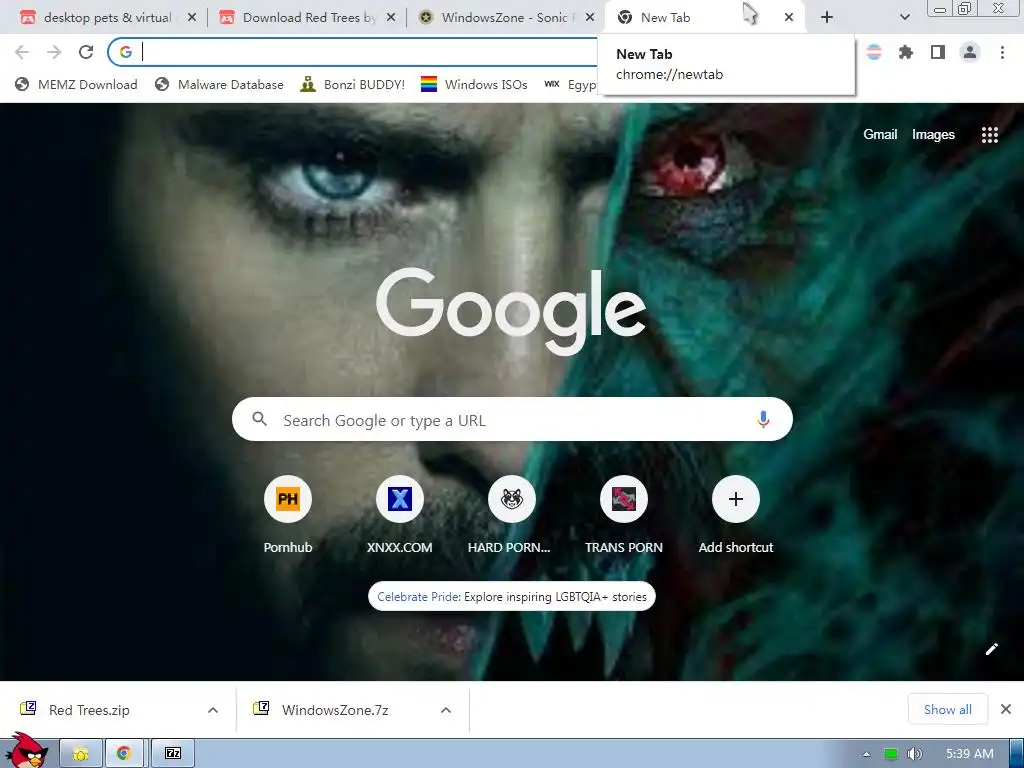Click the green network tray icon
Screen dimensions: 1024x768
point(891,754)
